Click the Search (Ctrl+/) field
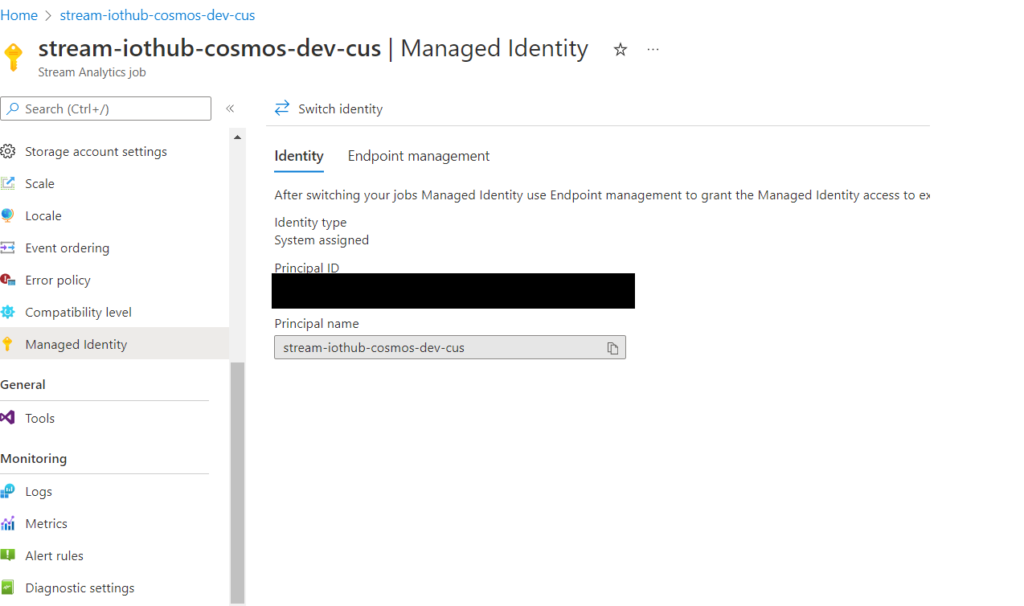 coord(106,108)
